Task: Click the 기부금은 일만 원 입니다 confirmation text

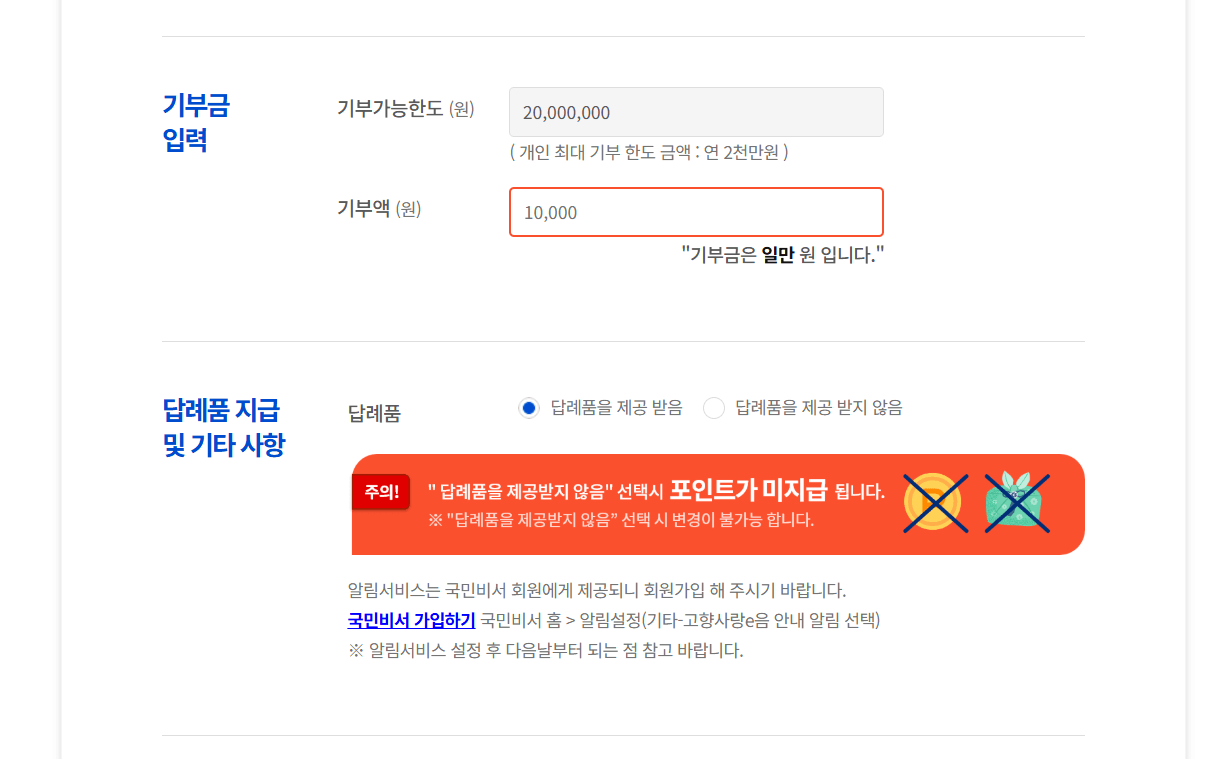Action: point(783,254)
